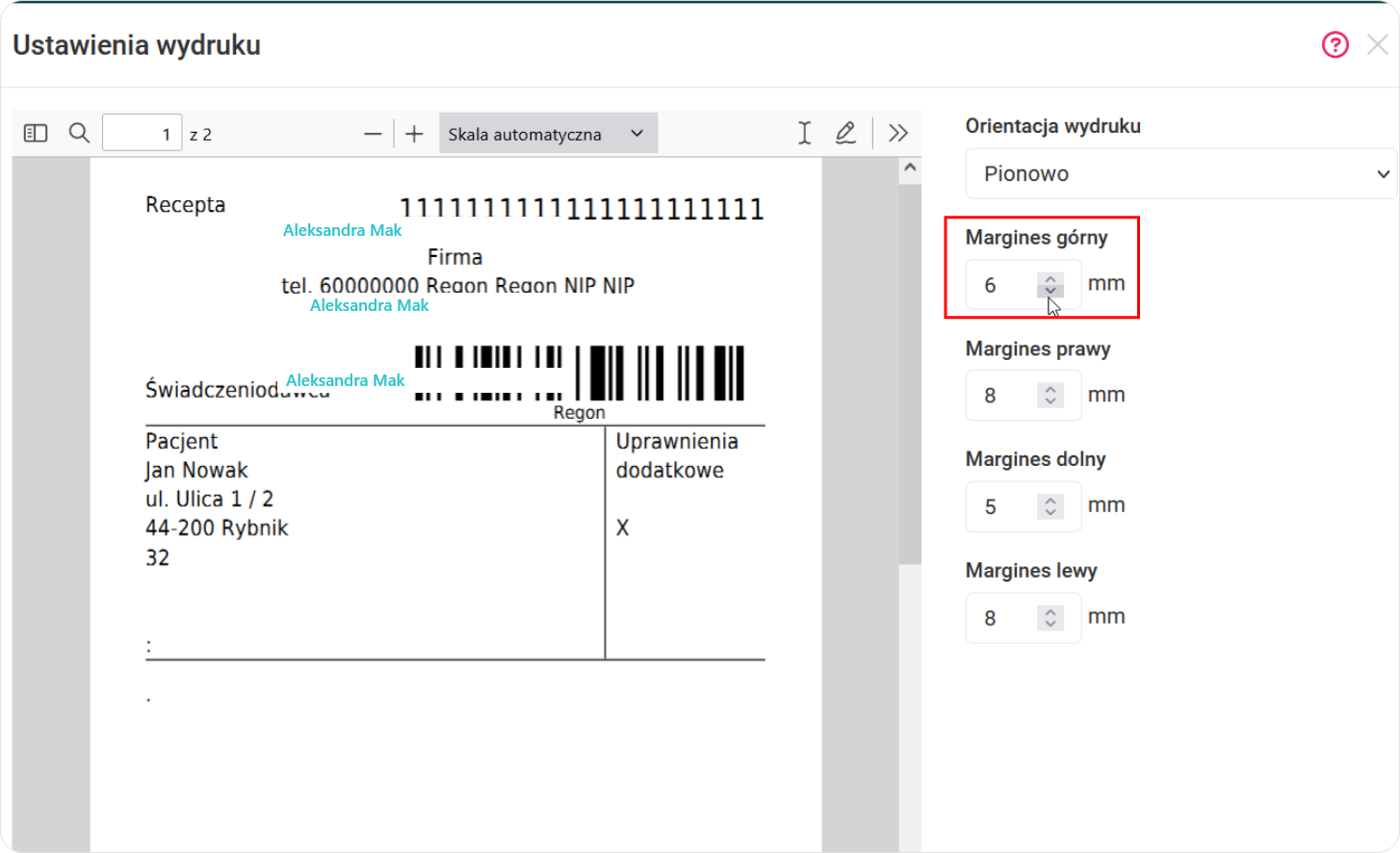Increase Margines lewy with up arrow
The height and width of the screenshot is (853, 1400).
coord(1050,612)
